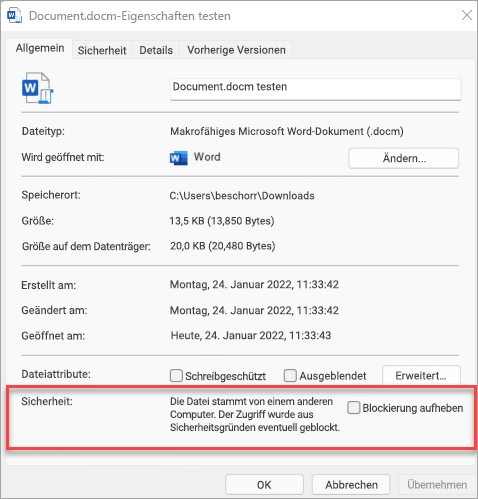Viewport: 478px width, 499px height.
Task: Close the properties dialog with the X
Action: pyautogui.click(x=467, y=15)
